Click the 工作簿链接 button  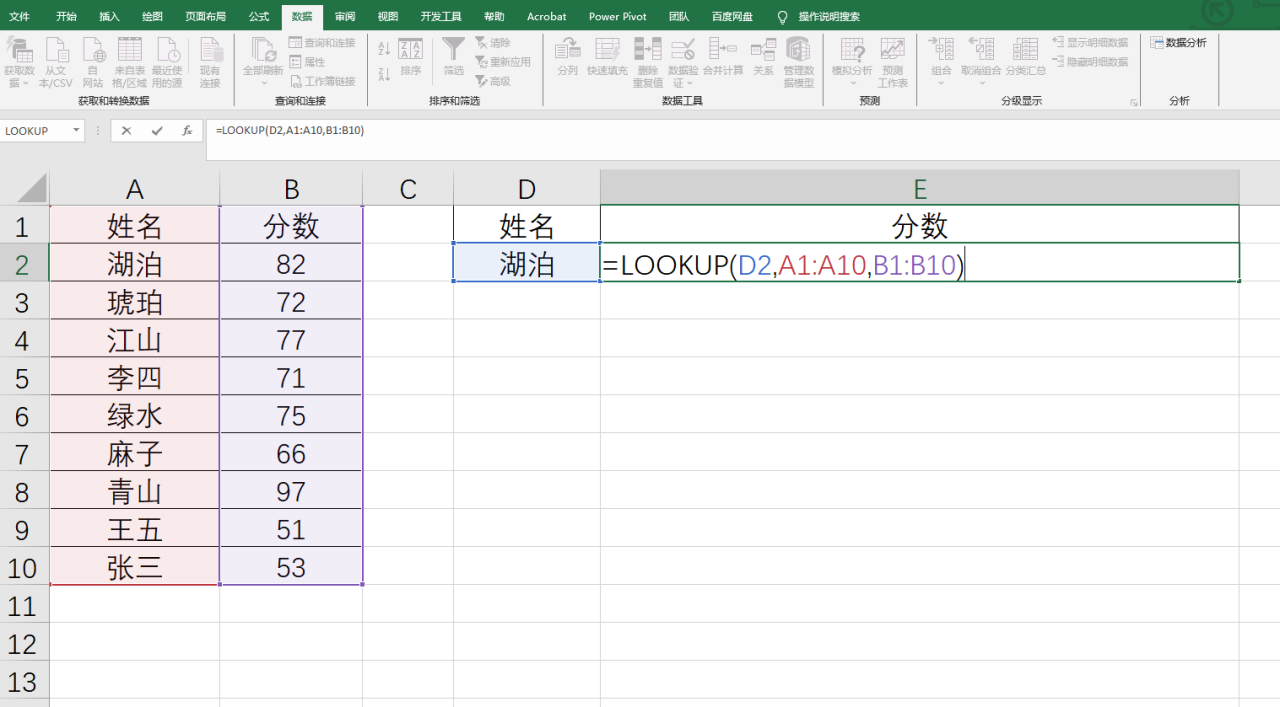click(x=322, y=81)
